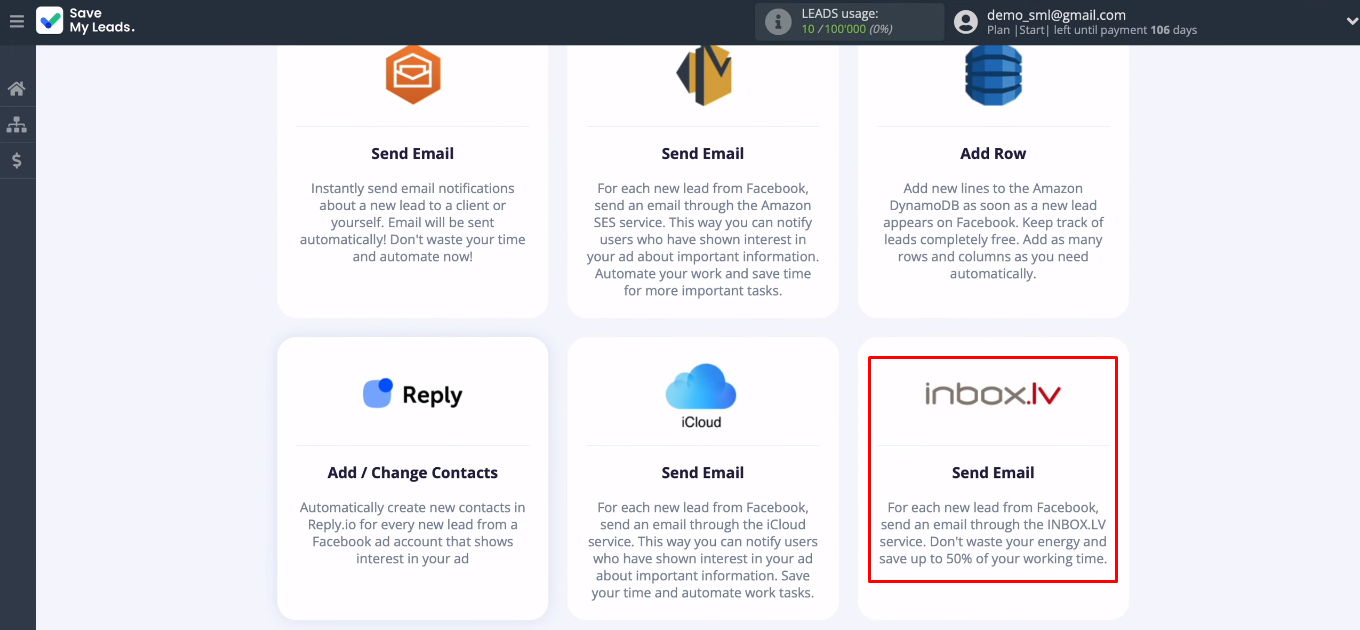1360x630 pixels.
Task: Click the plan payment days text
Action: [x=1092, y=30]
